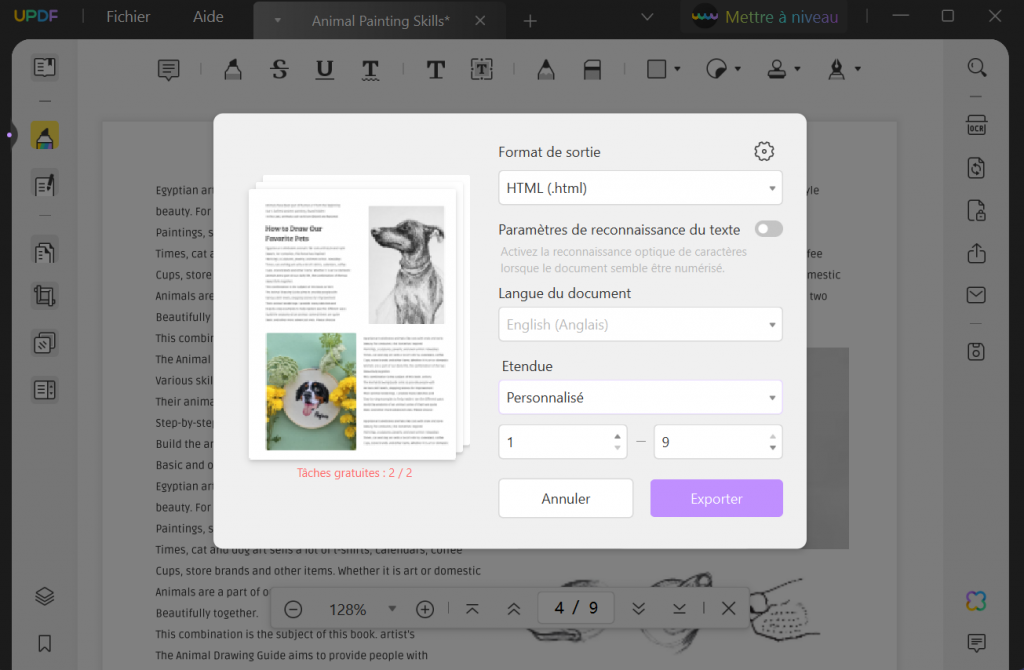Select the Pencil drawing tool

tap(546, 69)
